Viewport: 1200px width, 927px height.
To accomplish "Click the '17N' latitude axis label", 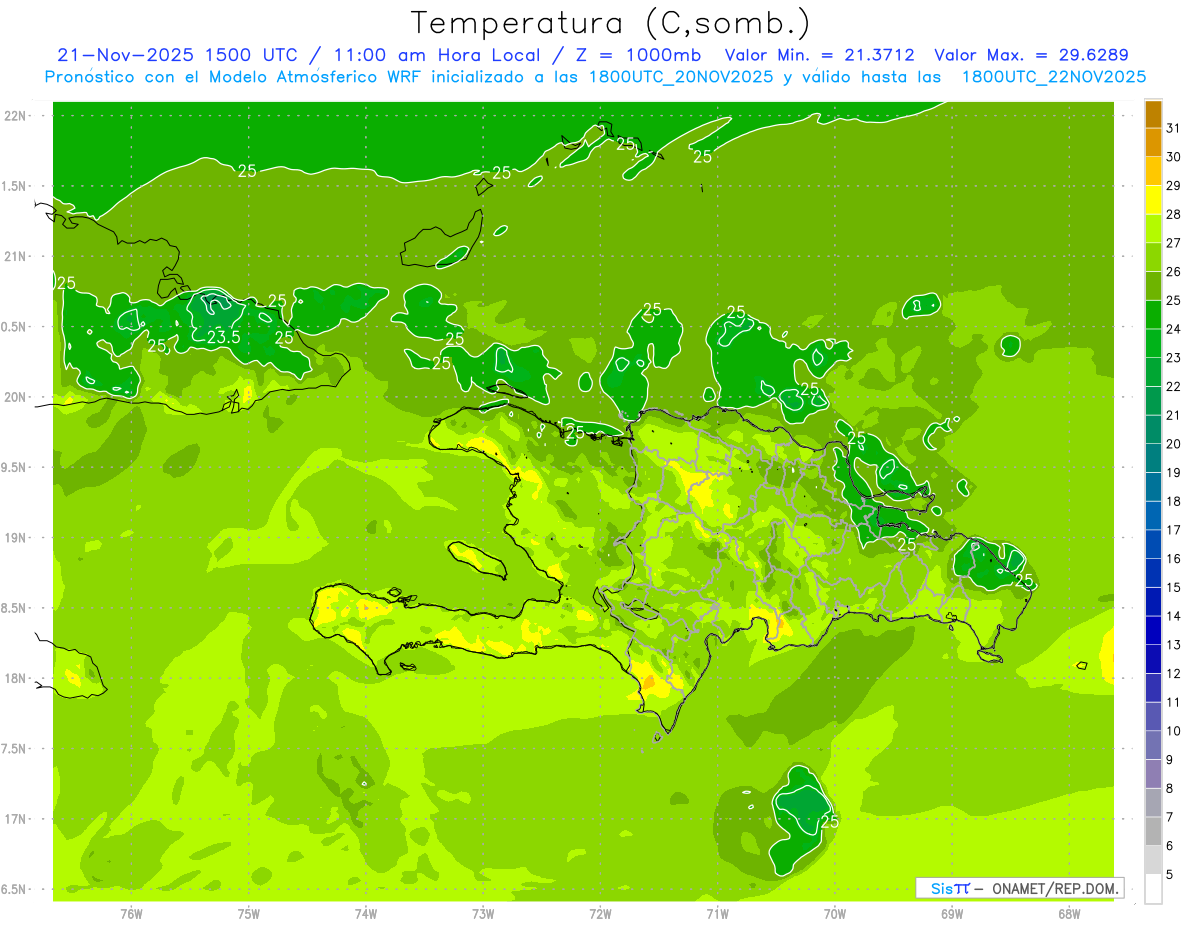I will [14, 819].
